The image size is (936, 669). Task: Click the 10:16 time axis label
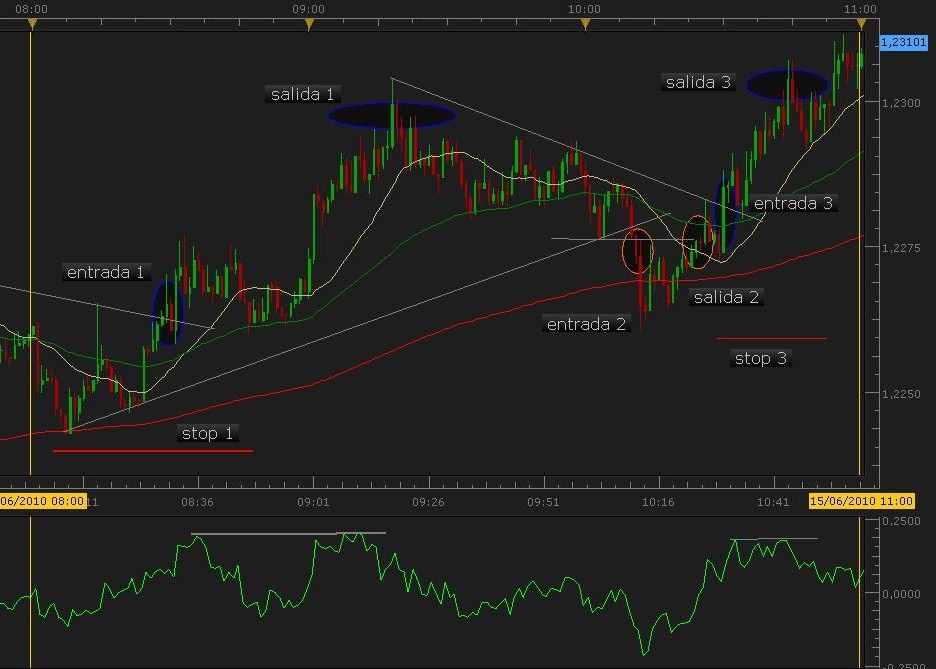658,502
